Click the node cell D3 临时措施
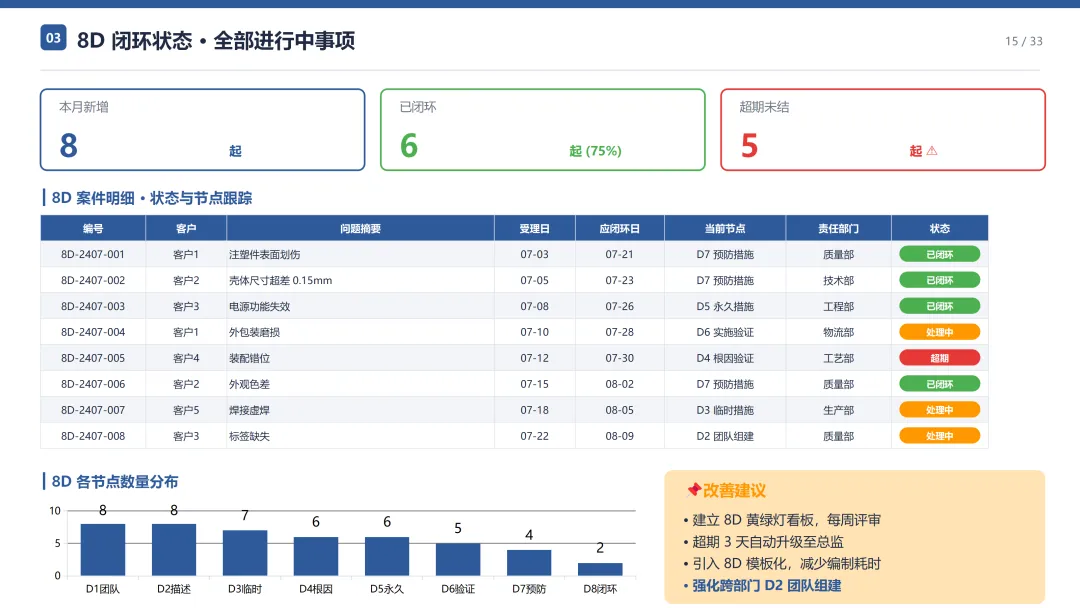This screenshot has height=608, width=1080. [x=725, y=410]
